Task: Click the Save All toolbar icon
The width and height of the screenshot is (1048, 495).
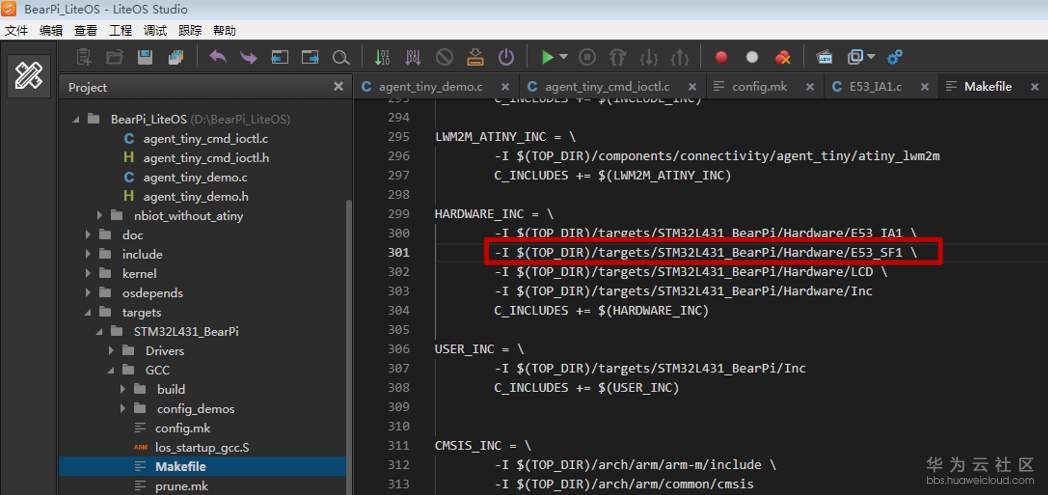Action: [x=176, y=57]
